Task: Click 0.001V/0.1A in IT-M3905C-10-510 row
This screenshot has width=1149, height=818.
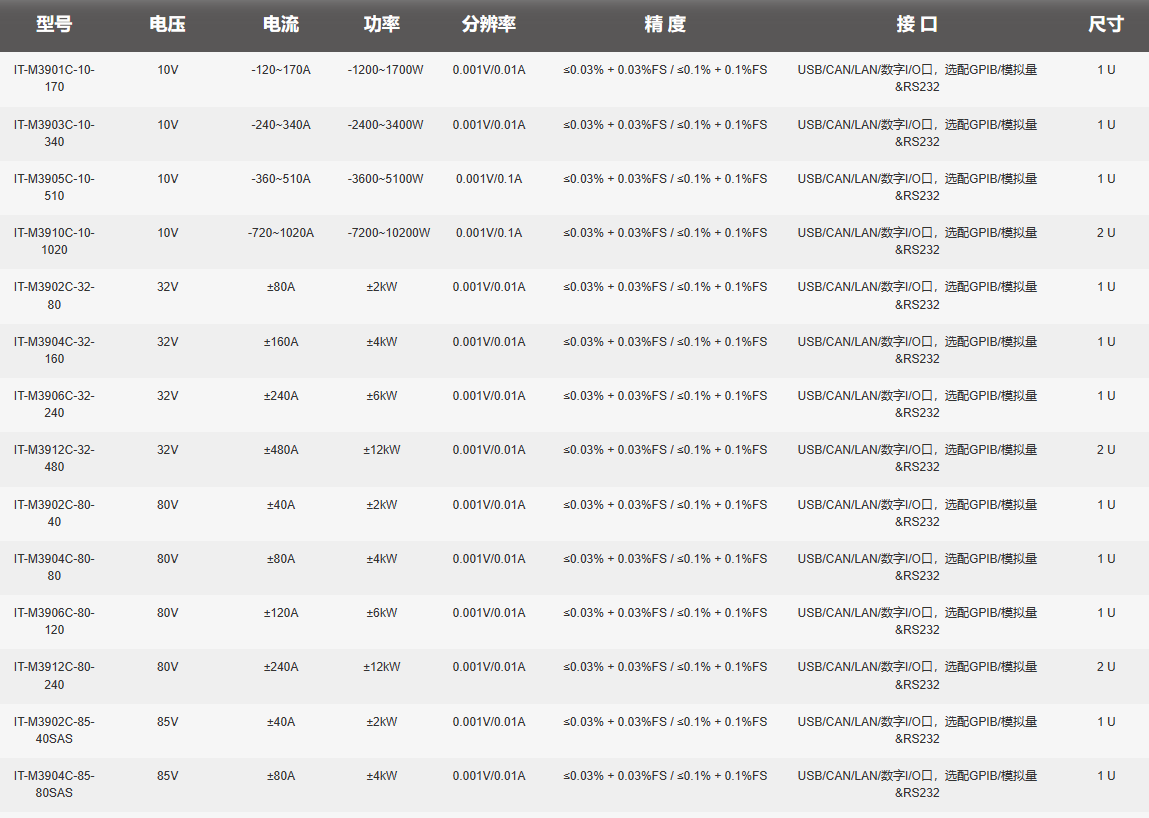Action: [x=489, y=179]
